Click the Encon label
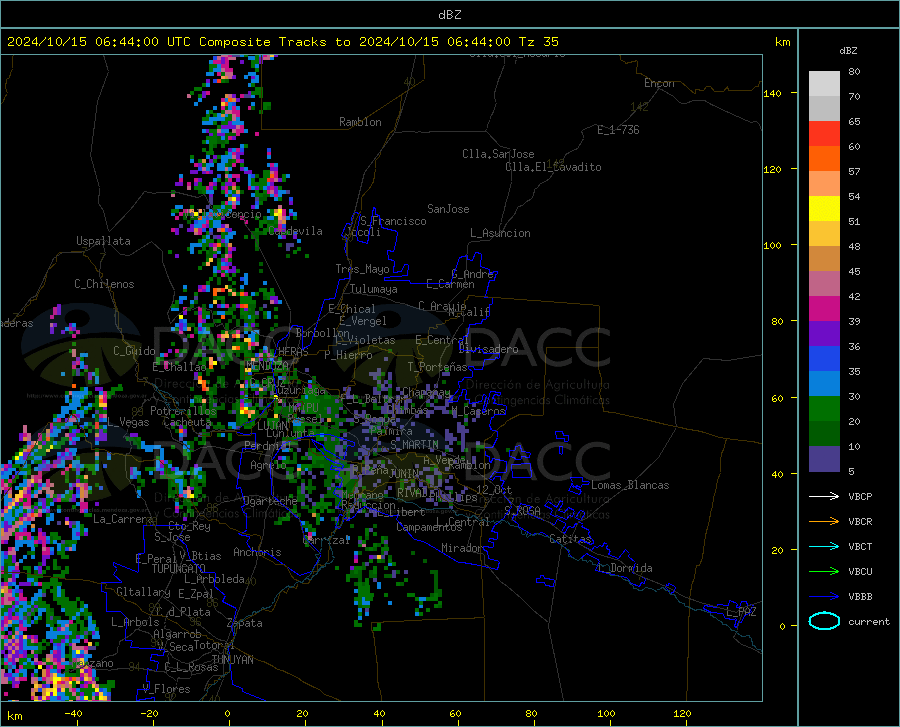The width and height of the screenshot is (900, 727). point(659,83)
